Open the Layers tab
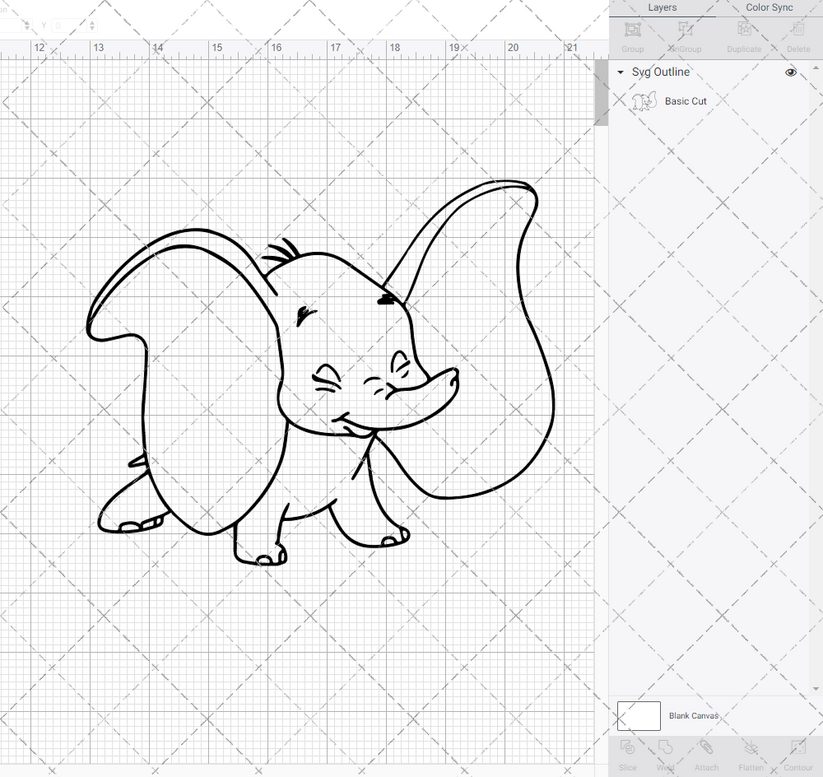Viewport: 823px width, 777px height. click(661, 8)
